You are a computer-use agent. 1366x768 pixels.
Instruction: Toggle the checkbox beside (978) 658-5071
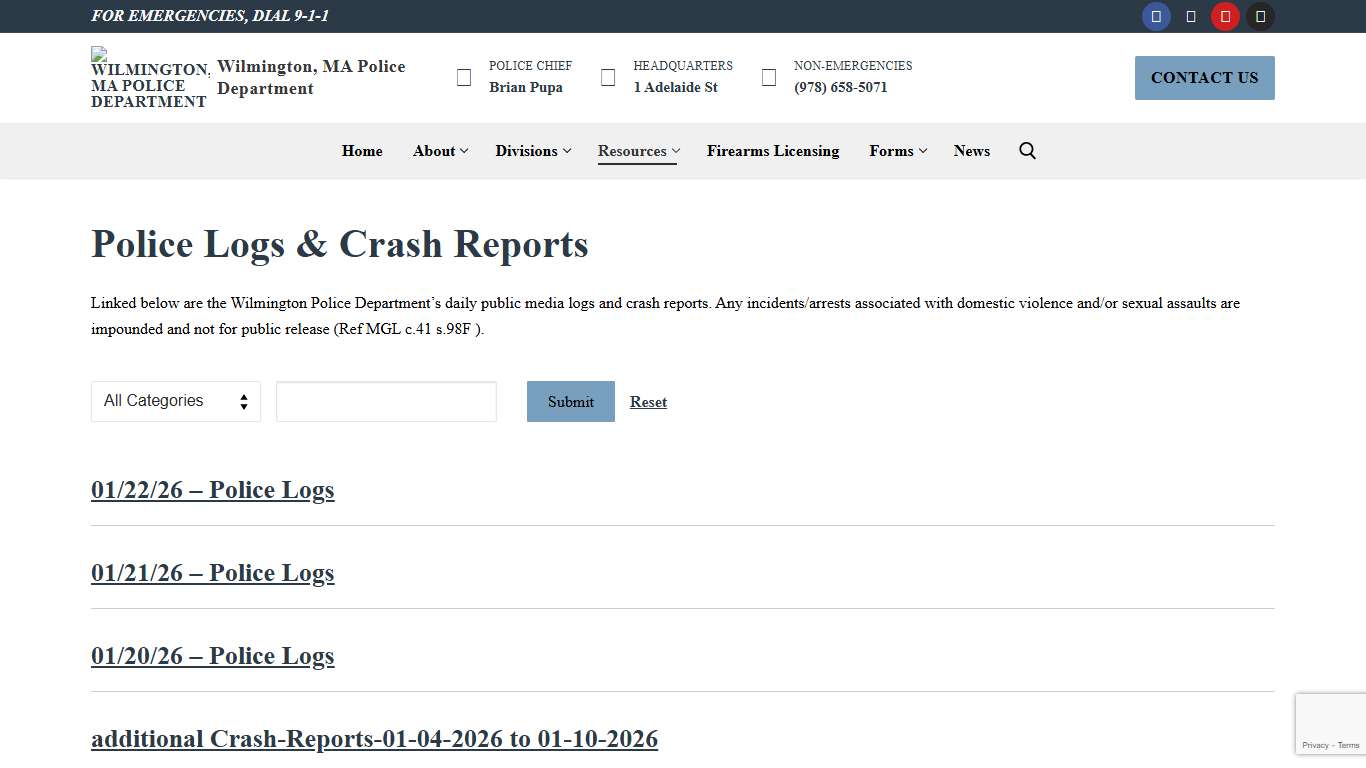[x=767, y=76]
